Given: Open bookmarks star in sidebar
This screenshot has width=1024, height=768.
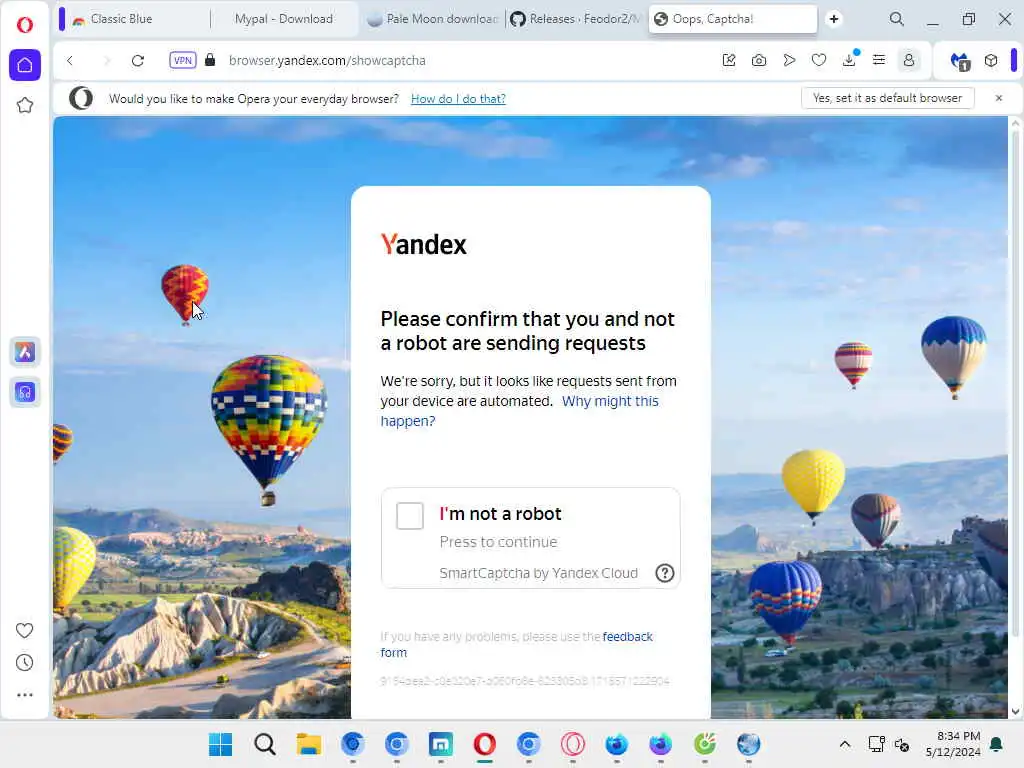Looking at the screenshot, I should point(25,105).
